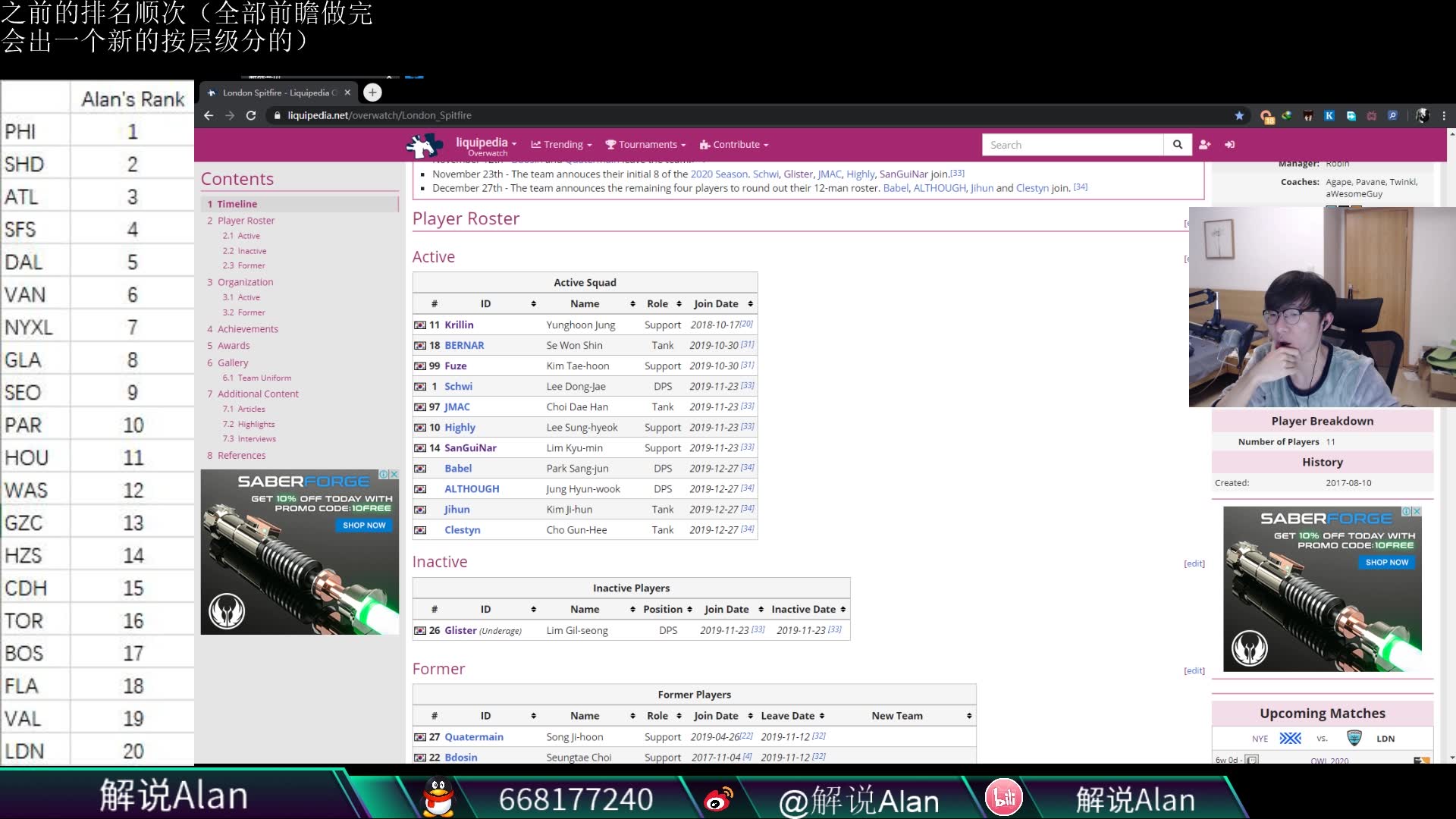Open the 2020 Season link
The height and width of the screenshot is (819, 1456).
(x=719, y=174)
